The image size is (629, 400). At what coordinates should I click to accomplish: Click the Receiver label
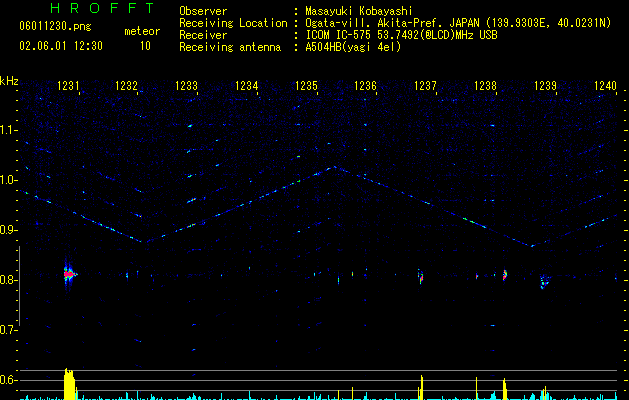pyautogui.click(x=203, y=35)
